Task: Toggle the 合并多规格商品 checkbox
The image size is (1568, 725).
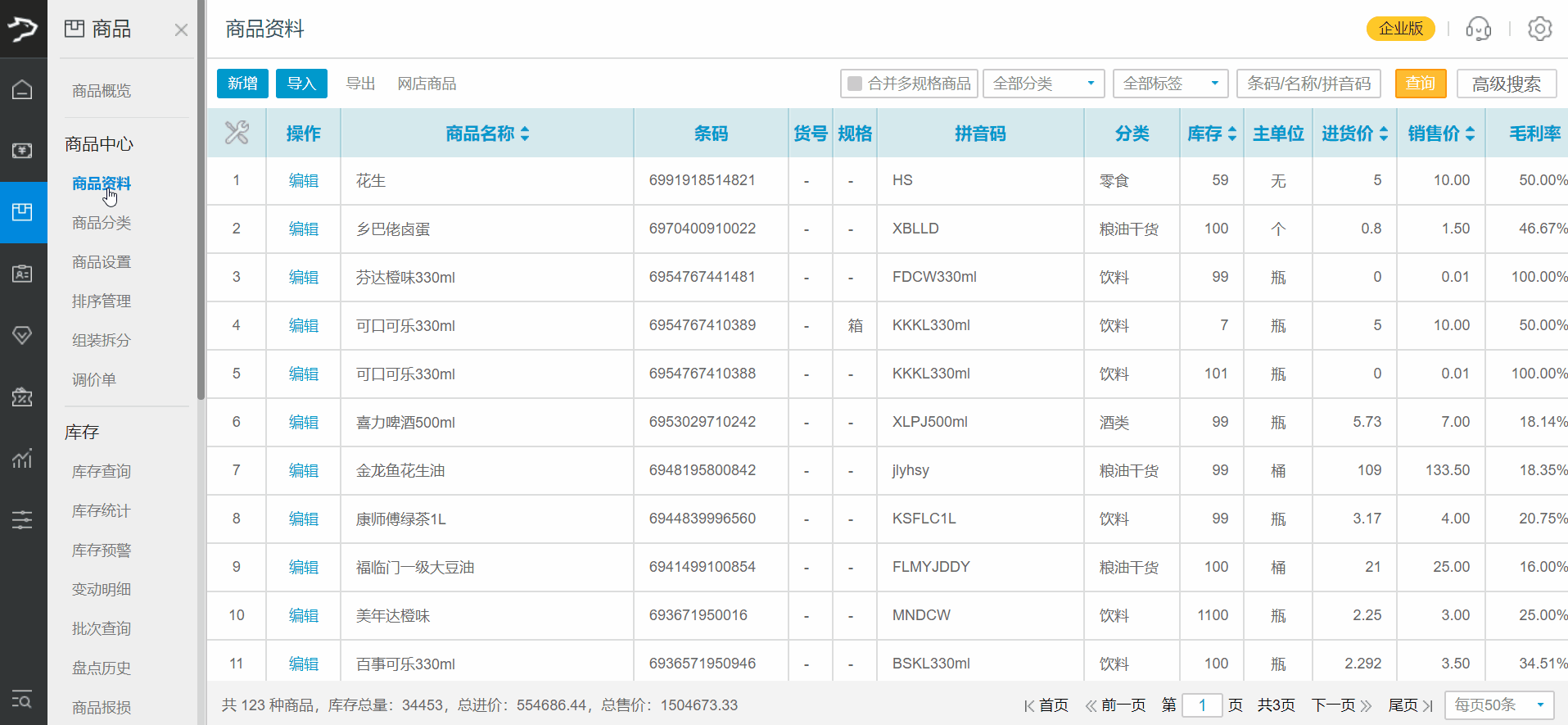Action: [x=855, y=84]
